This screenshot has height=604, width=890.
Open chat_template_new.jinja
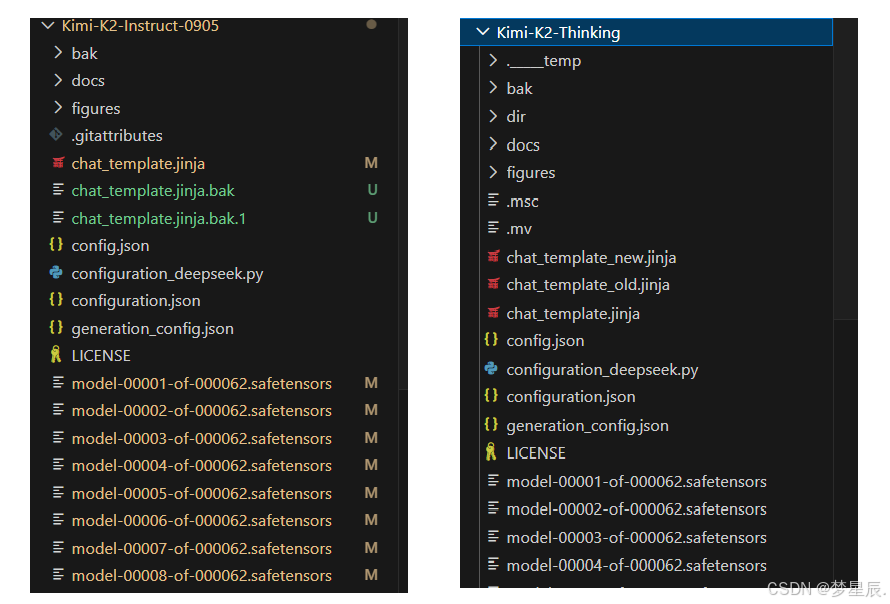591,258
